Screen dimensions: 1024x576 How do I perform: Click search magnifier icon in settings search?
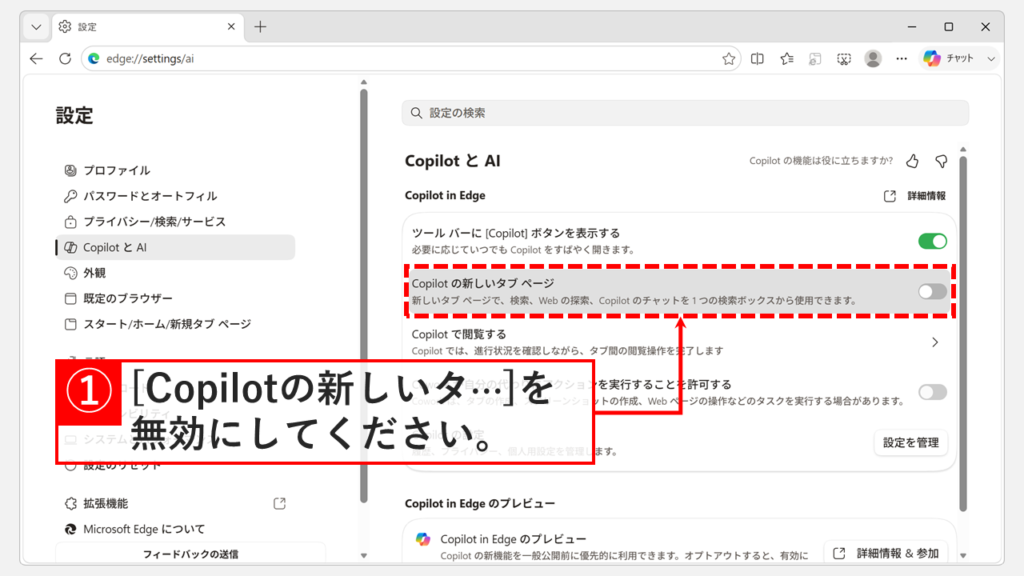tap(416, 113)
